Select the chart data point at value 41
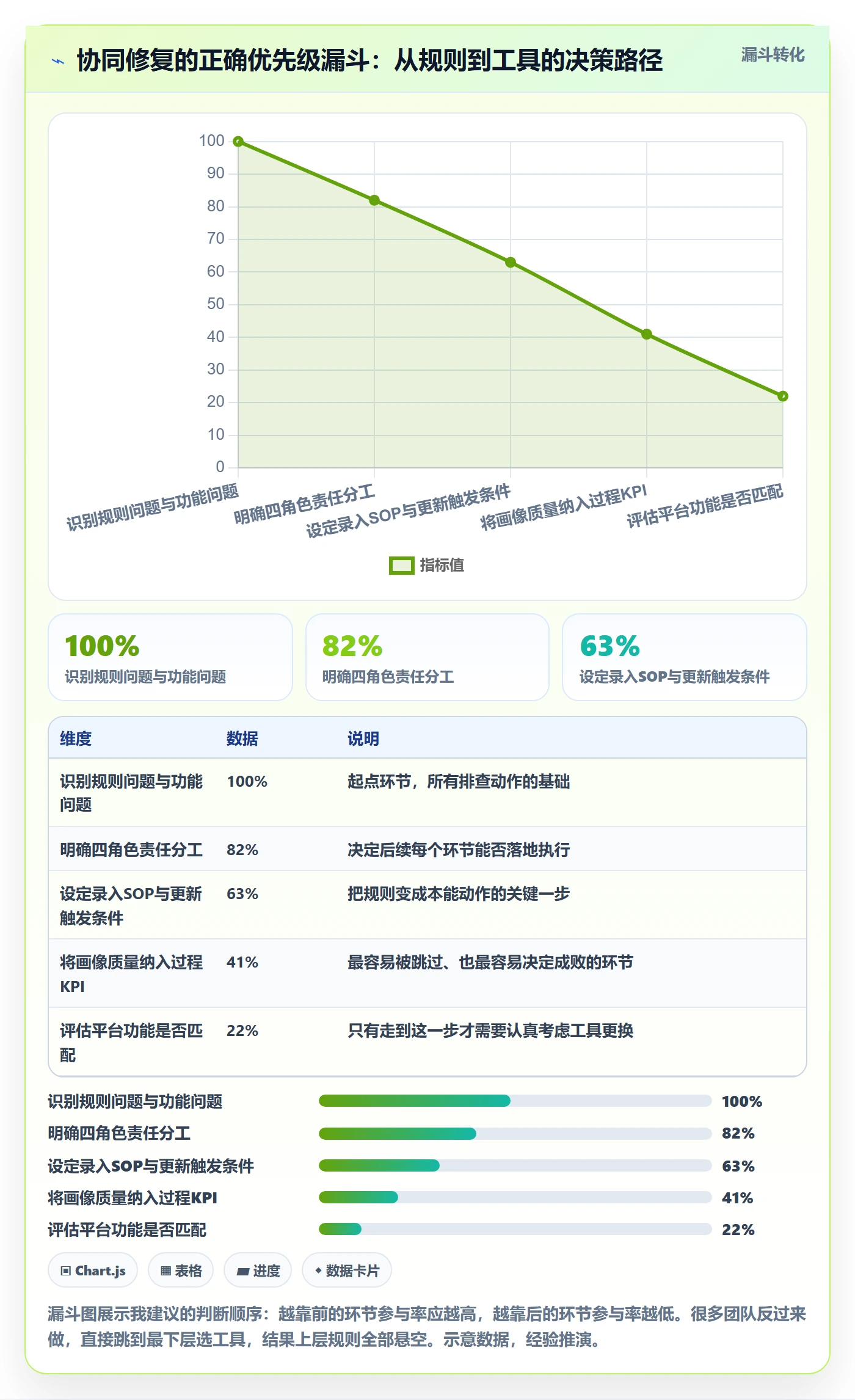This screenshot has width=855, height=1400. [x=647, y=334]
